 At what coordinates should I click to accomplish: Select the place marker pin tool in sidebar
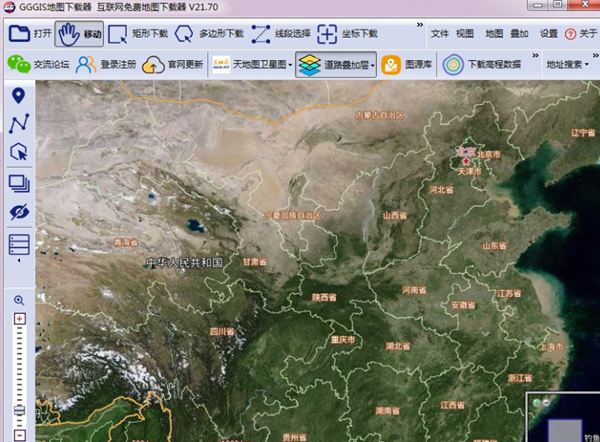coord(18,96)
